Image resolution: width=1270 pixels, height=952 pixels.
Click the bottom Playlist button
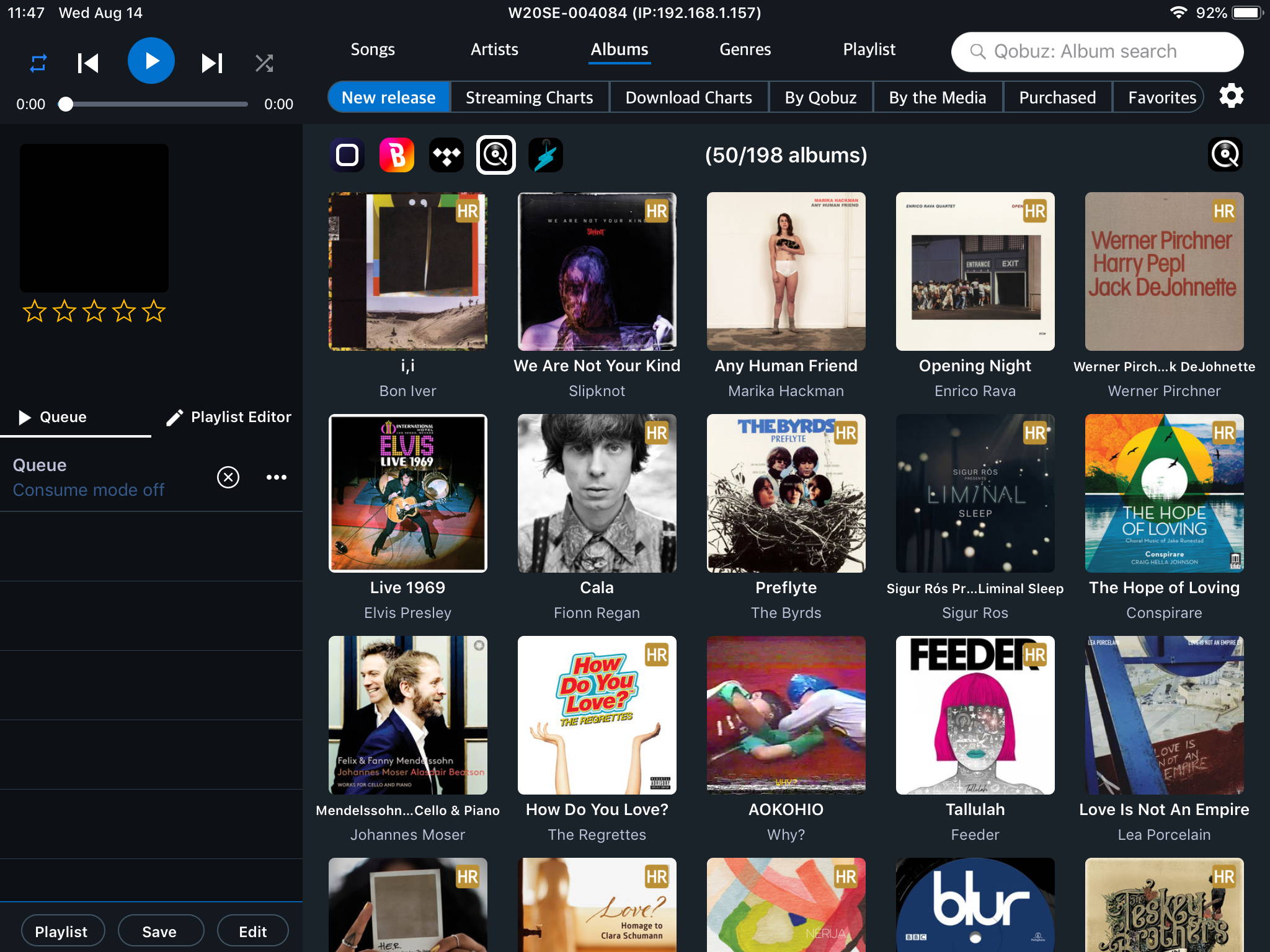62,932
